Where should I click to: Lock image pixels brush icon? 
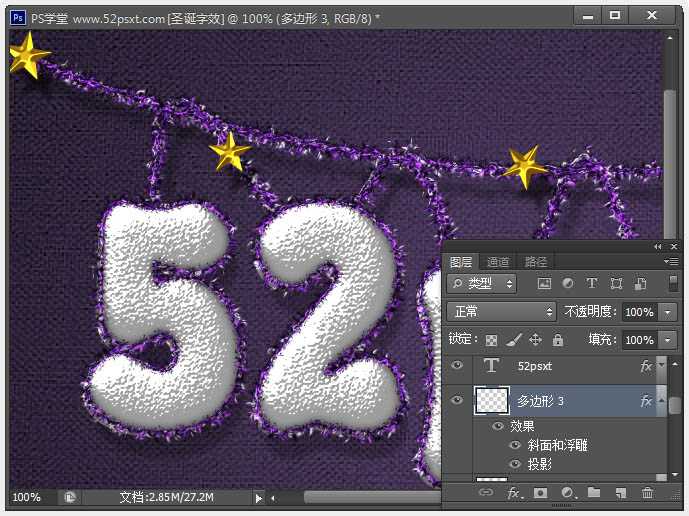pos(513,339)
